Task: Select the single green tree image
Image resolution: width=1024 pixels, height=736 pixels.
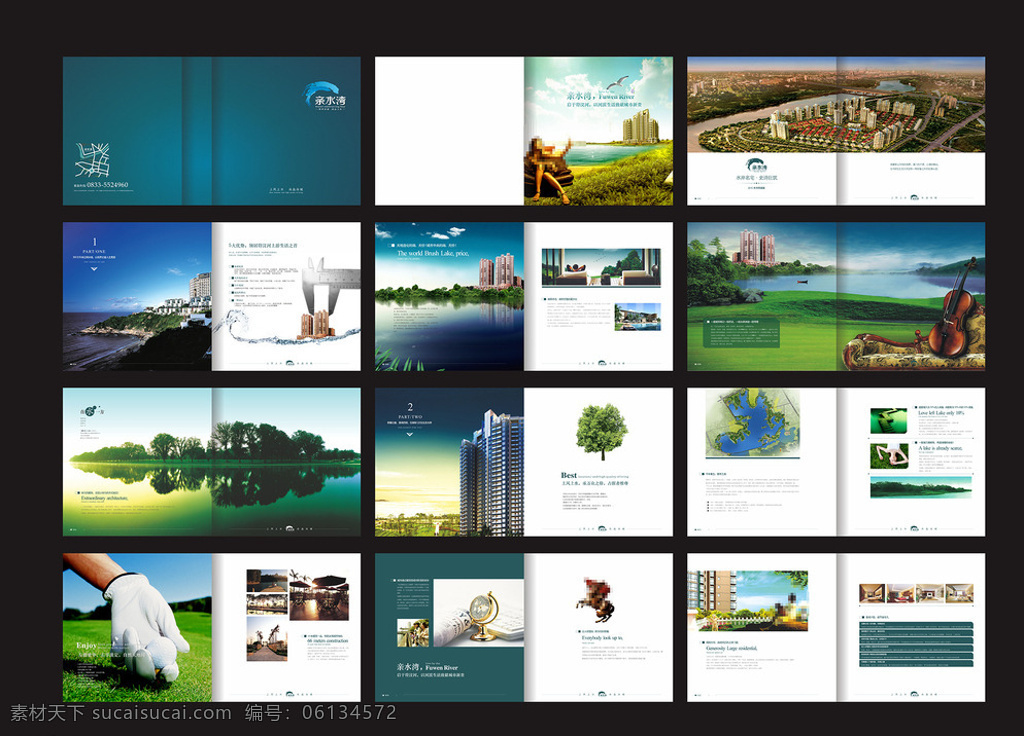Action: 601,432
